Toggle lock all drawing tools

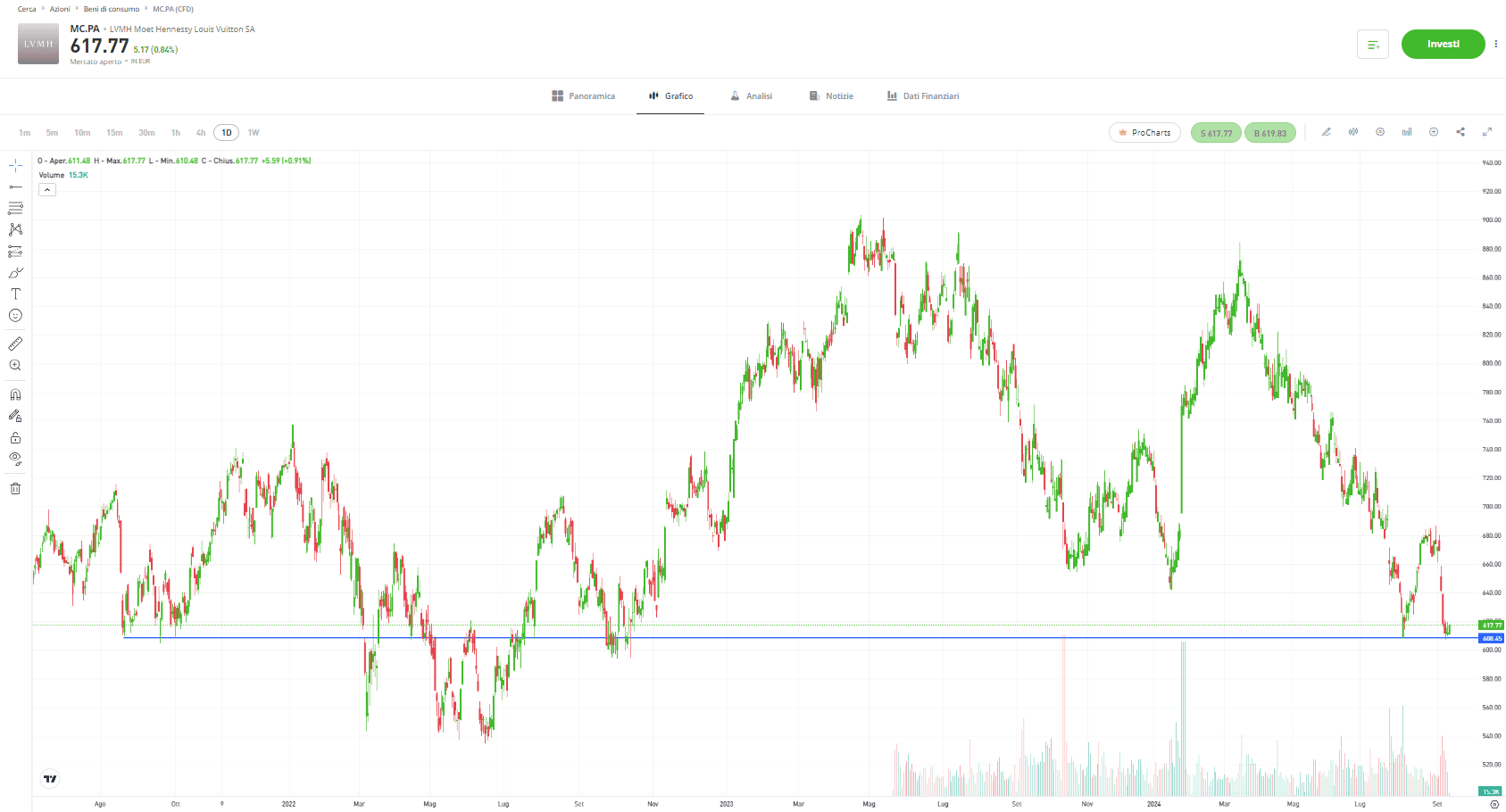[x=15, y=437]
